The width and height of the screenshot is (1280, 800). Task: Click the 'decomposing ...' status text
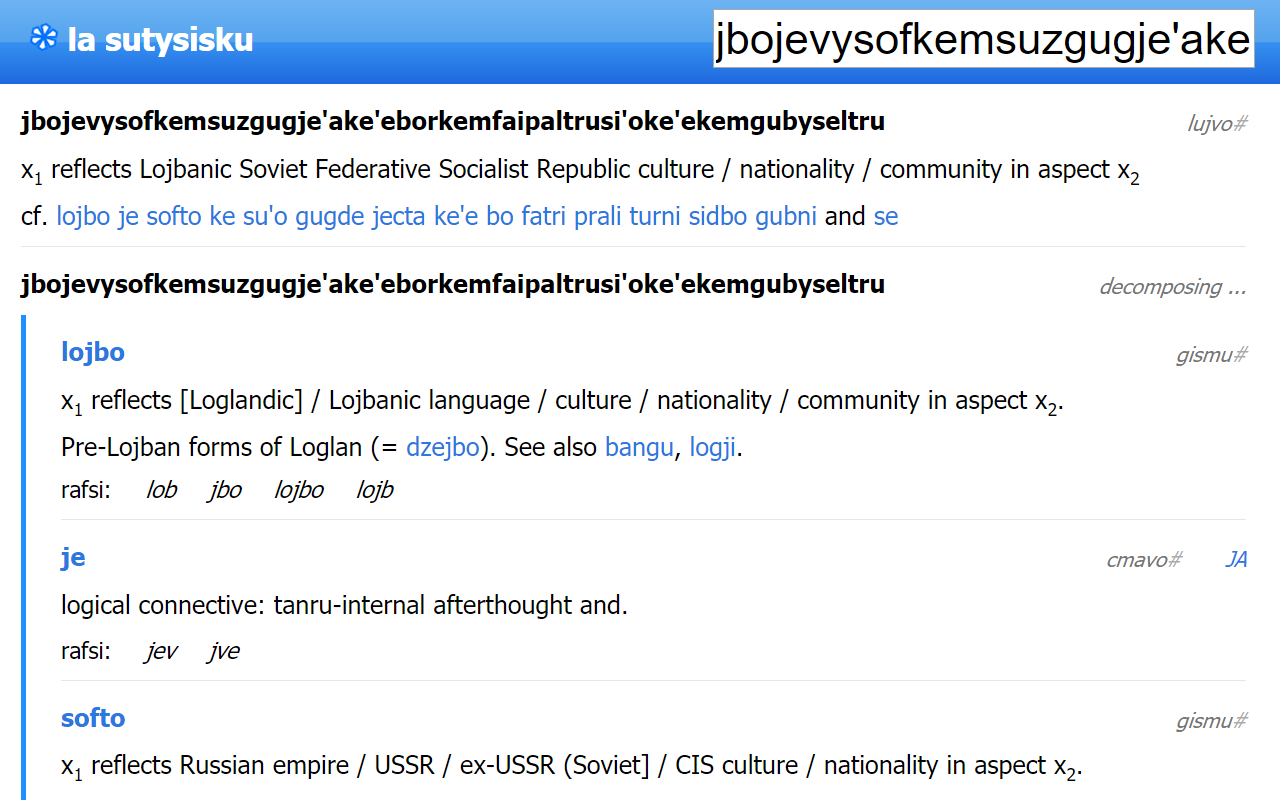pyautogui.click(x=1173, y=287)
